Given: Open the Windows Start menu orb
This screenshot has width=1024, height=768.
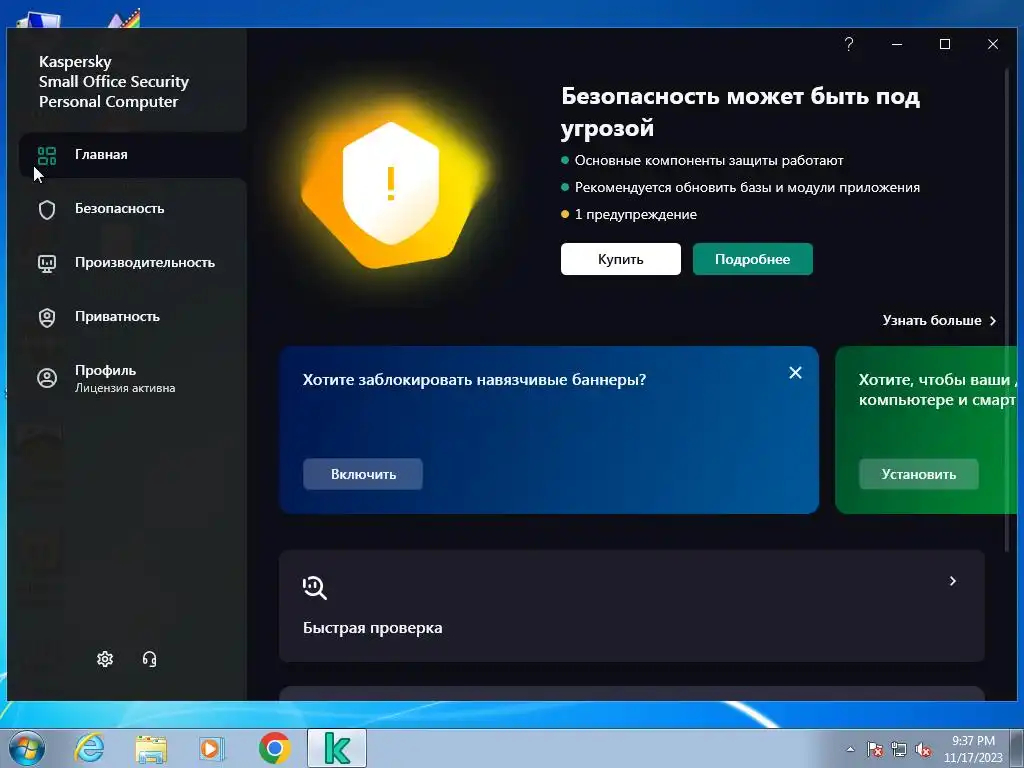Looking at the screenshot, I should click(26, 748).
